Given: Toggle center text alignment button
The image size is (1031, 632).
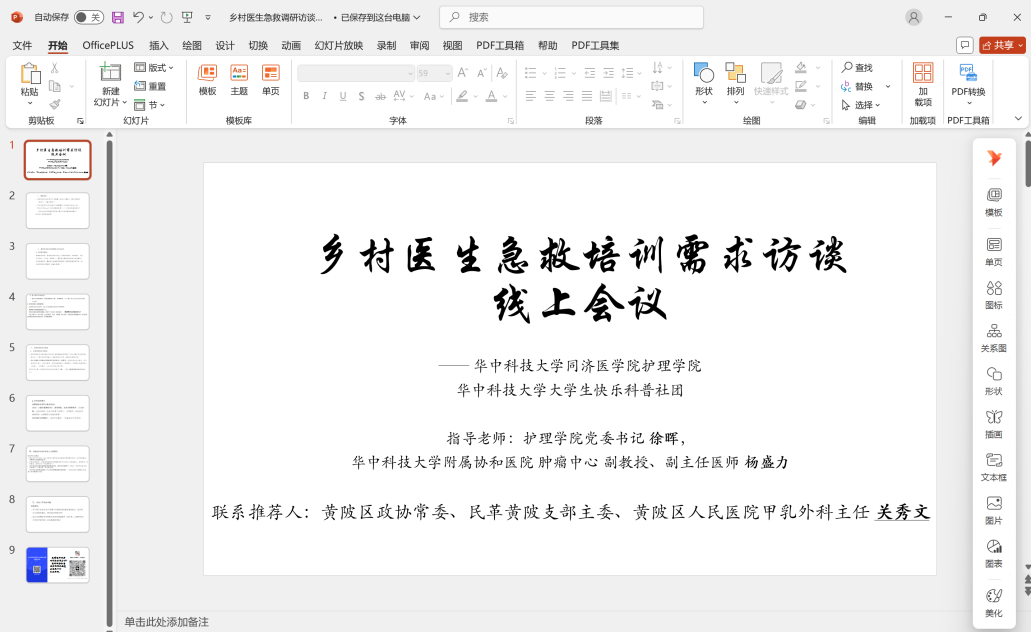Looking at the screenshot, I should pyautogui.click(x=549, y=96).
